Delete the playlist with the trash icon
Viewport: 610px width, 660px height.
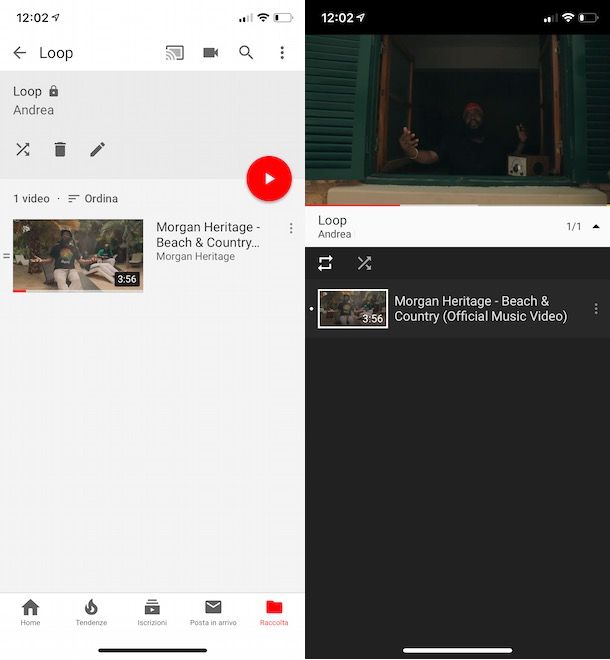click(x=60, y=149)
